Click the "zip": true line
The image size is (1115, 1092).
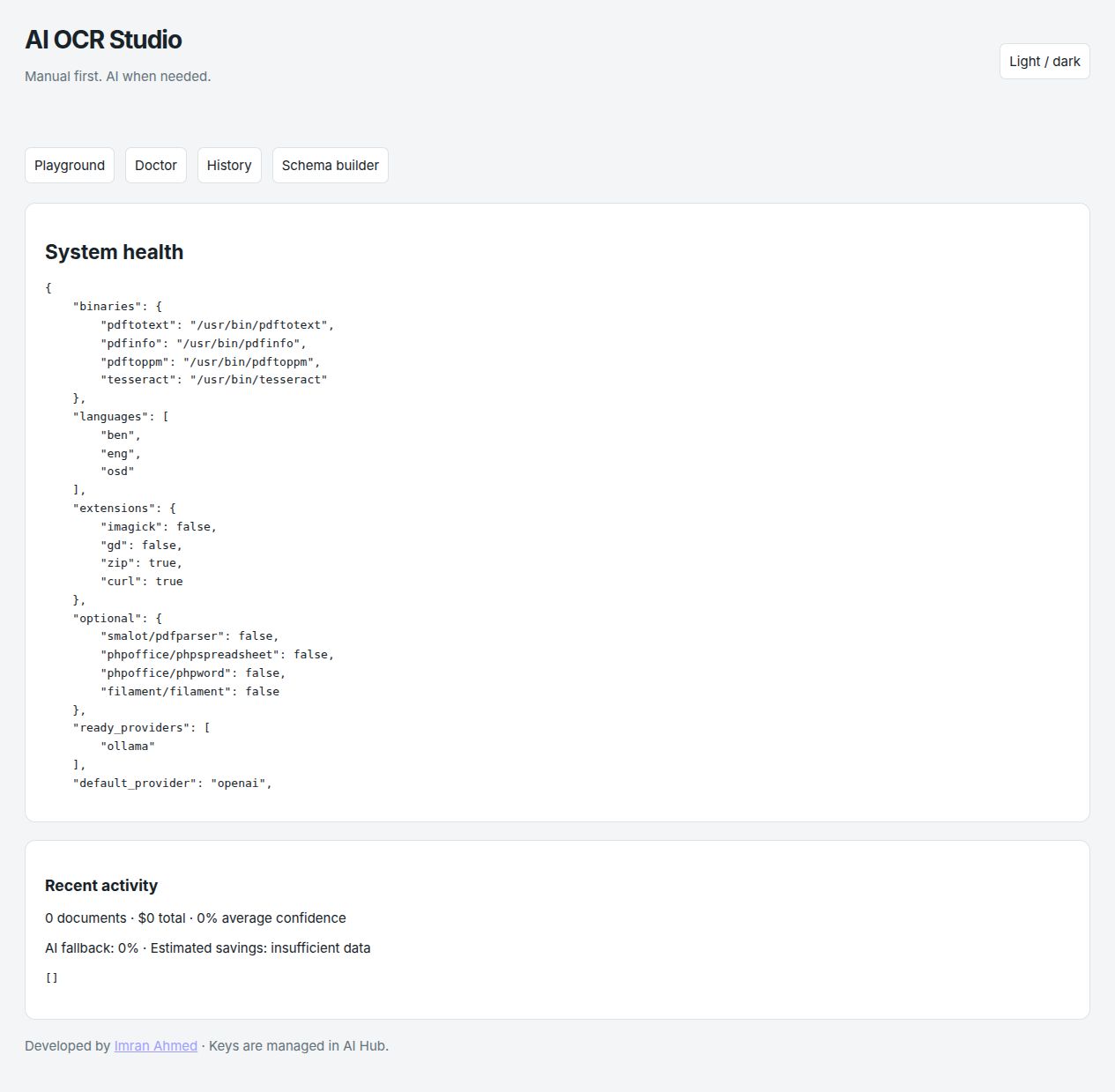click(x=141, y=563)
